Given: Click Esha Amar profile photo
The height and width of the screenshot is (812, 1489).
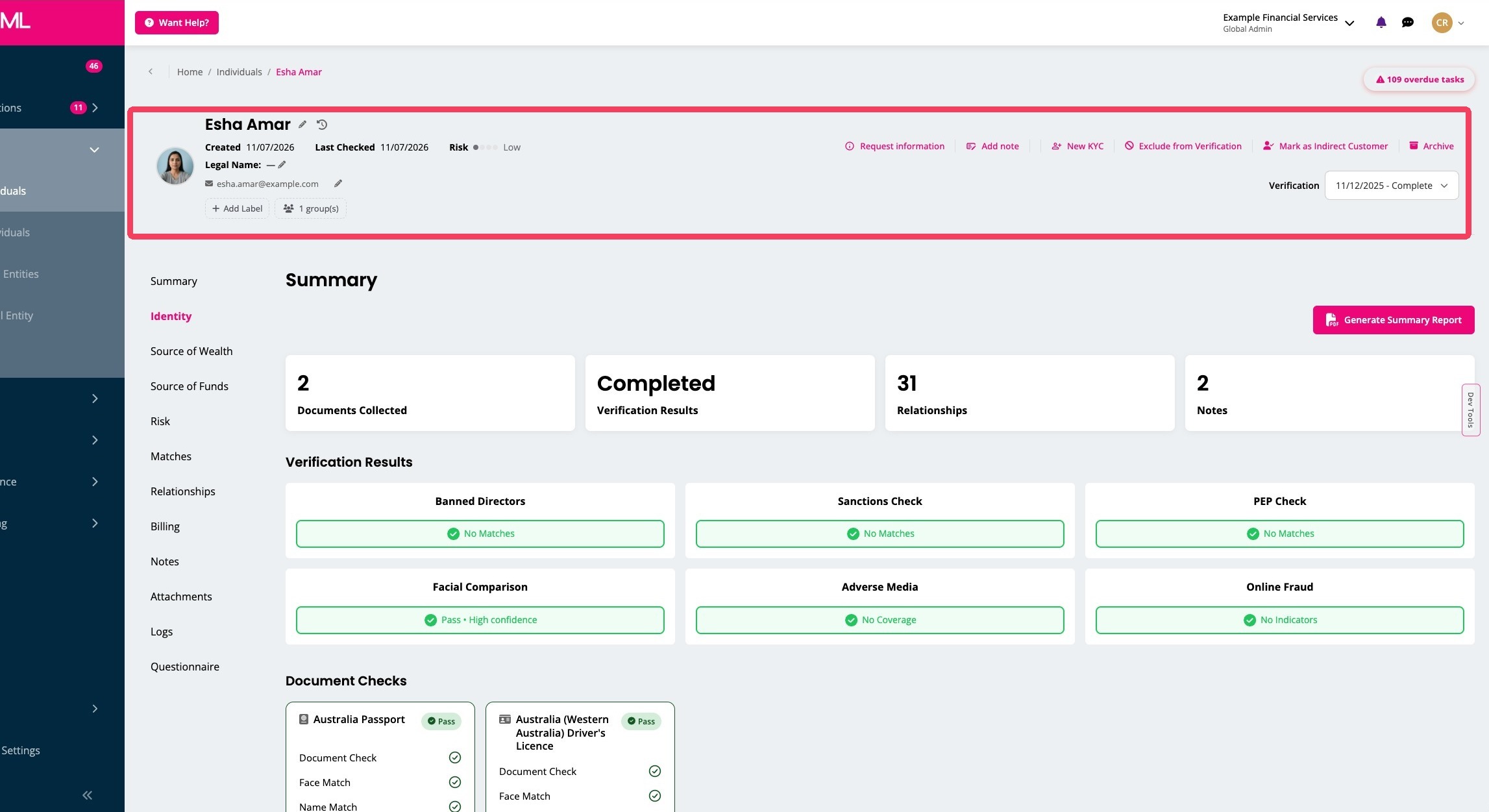Looking at the screenshot, I should pyautogui.click(x=175, y=166).
